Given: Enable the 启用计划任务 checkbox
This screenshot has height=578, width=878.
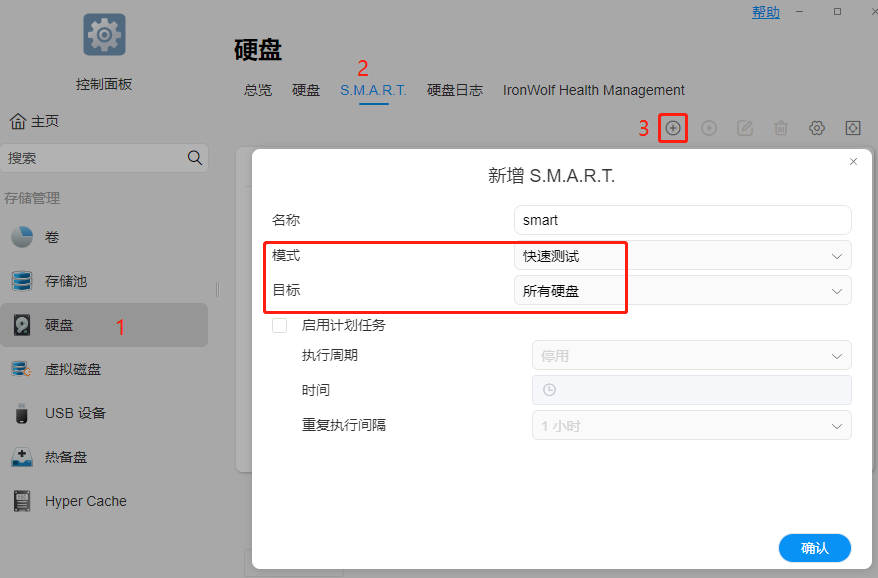Looking at the screenshot, I should point(279,325).
